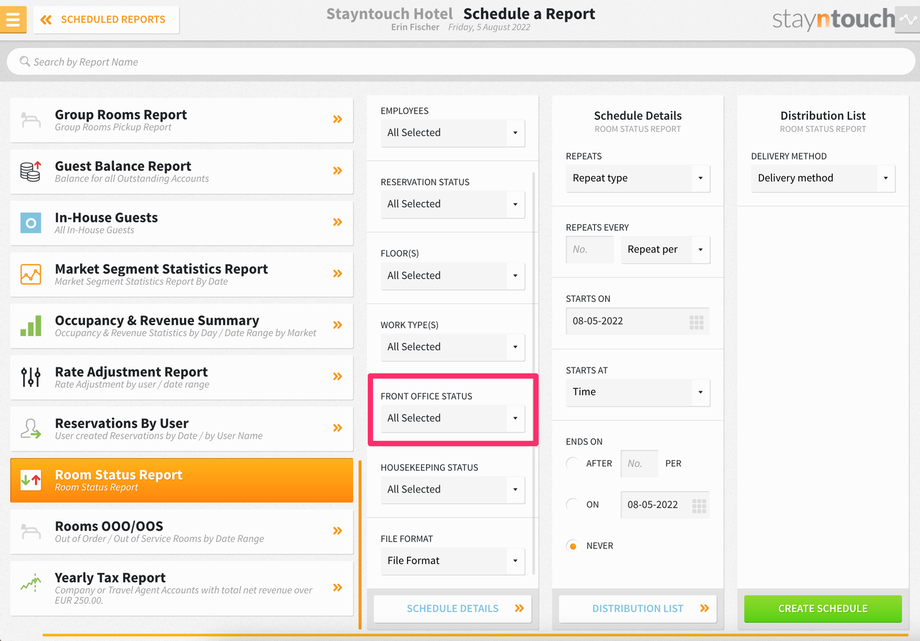
Task: Open the Housekeeping Status dropdown
Action: click(452, 490)
